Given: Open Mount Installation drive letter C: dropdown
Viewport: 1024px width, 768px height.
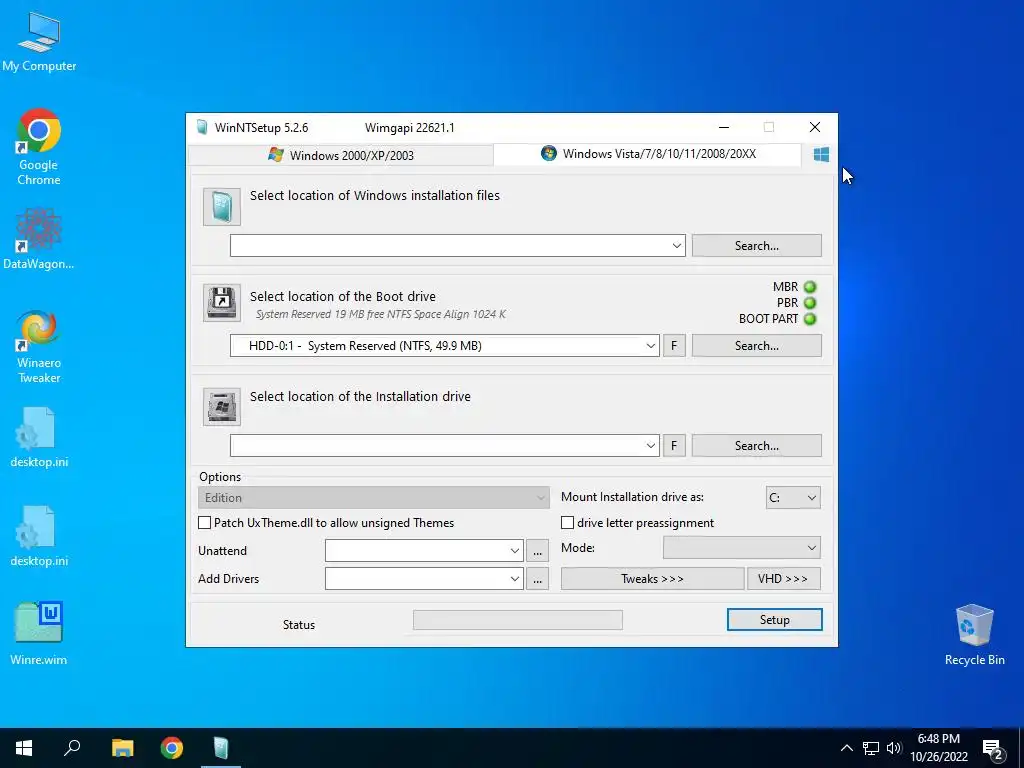Looking at the screenshot, I should pos(793,498).
